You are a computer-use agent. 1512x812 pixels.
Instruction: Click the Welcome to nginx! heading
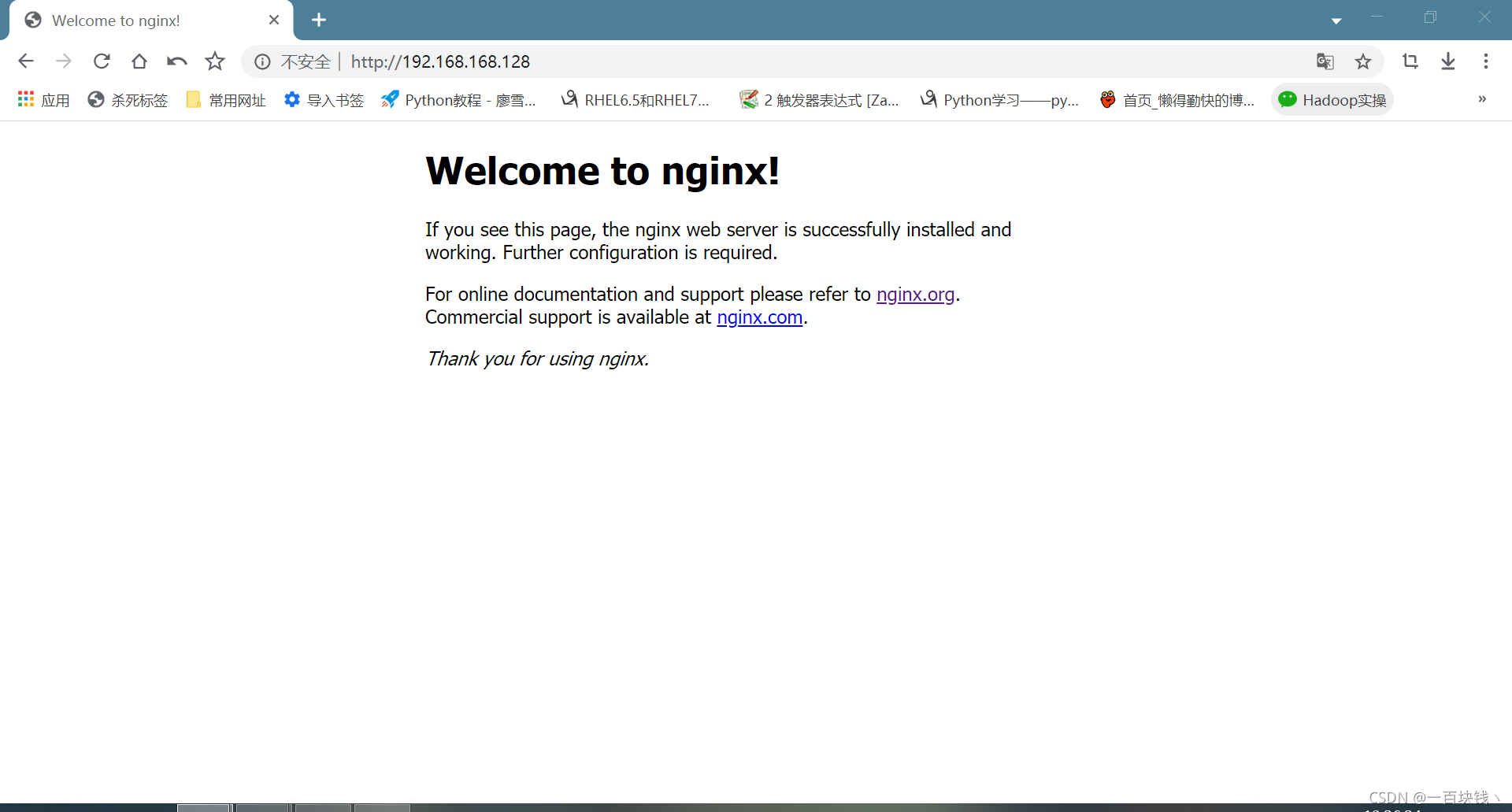(602, 171)
